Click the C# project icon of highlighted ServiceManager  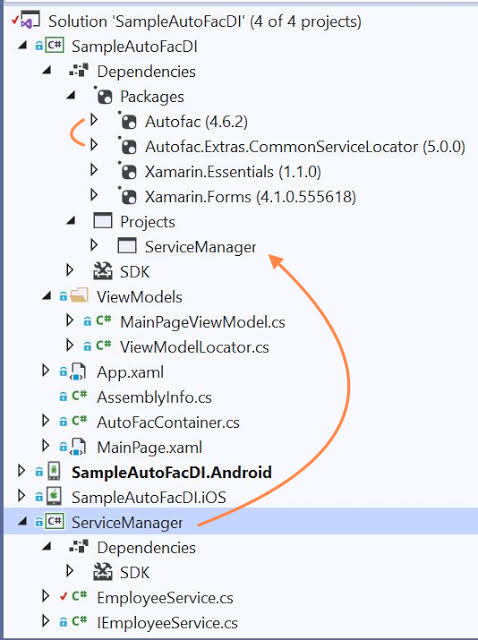pos(54,522)
